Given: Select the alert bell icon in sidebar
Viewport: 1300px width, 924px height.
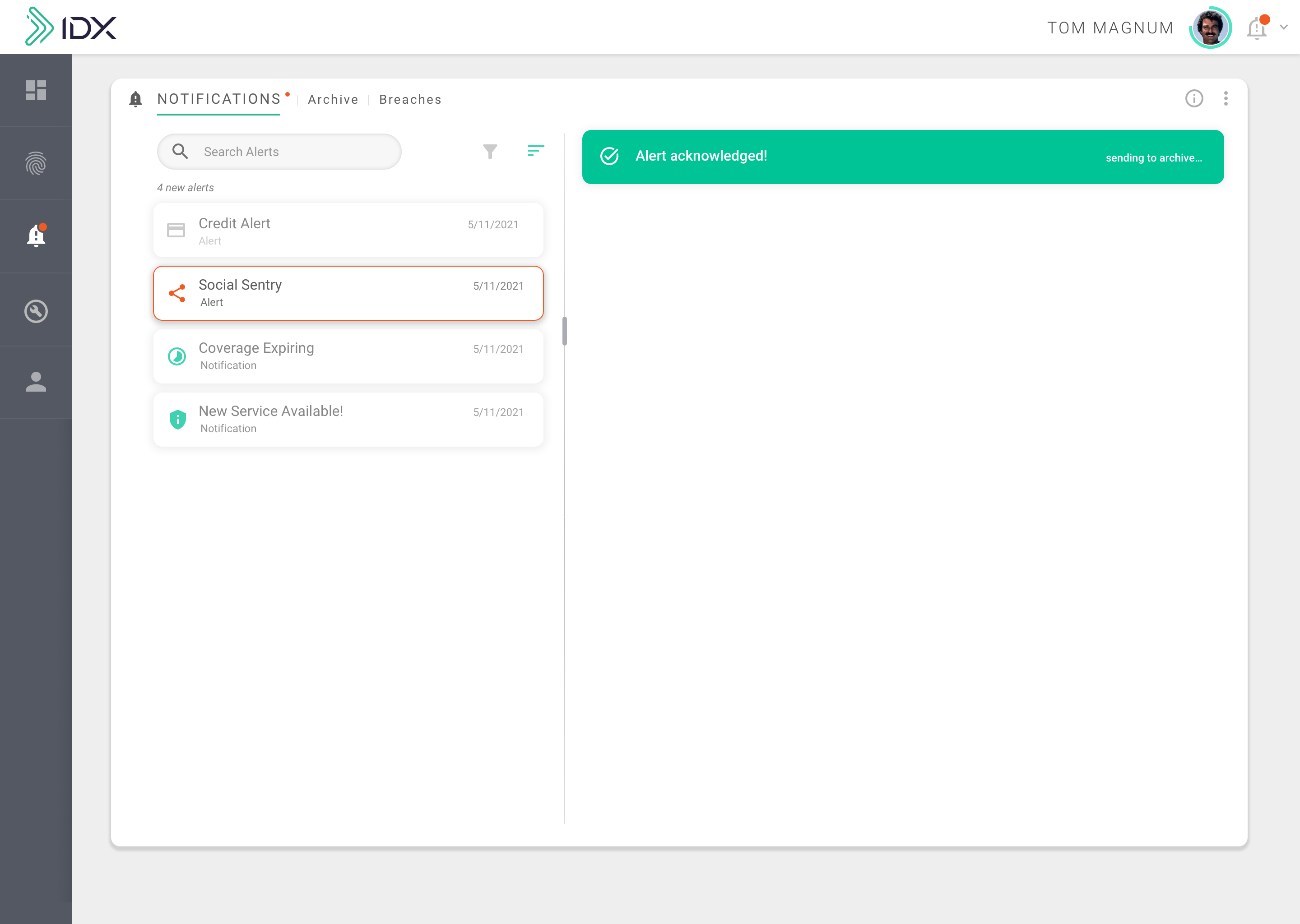Looking at the screenshot, I should [36, 235].
